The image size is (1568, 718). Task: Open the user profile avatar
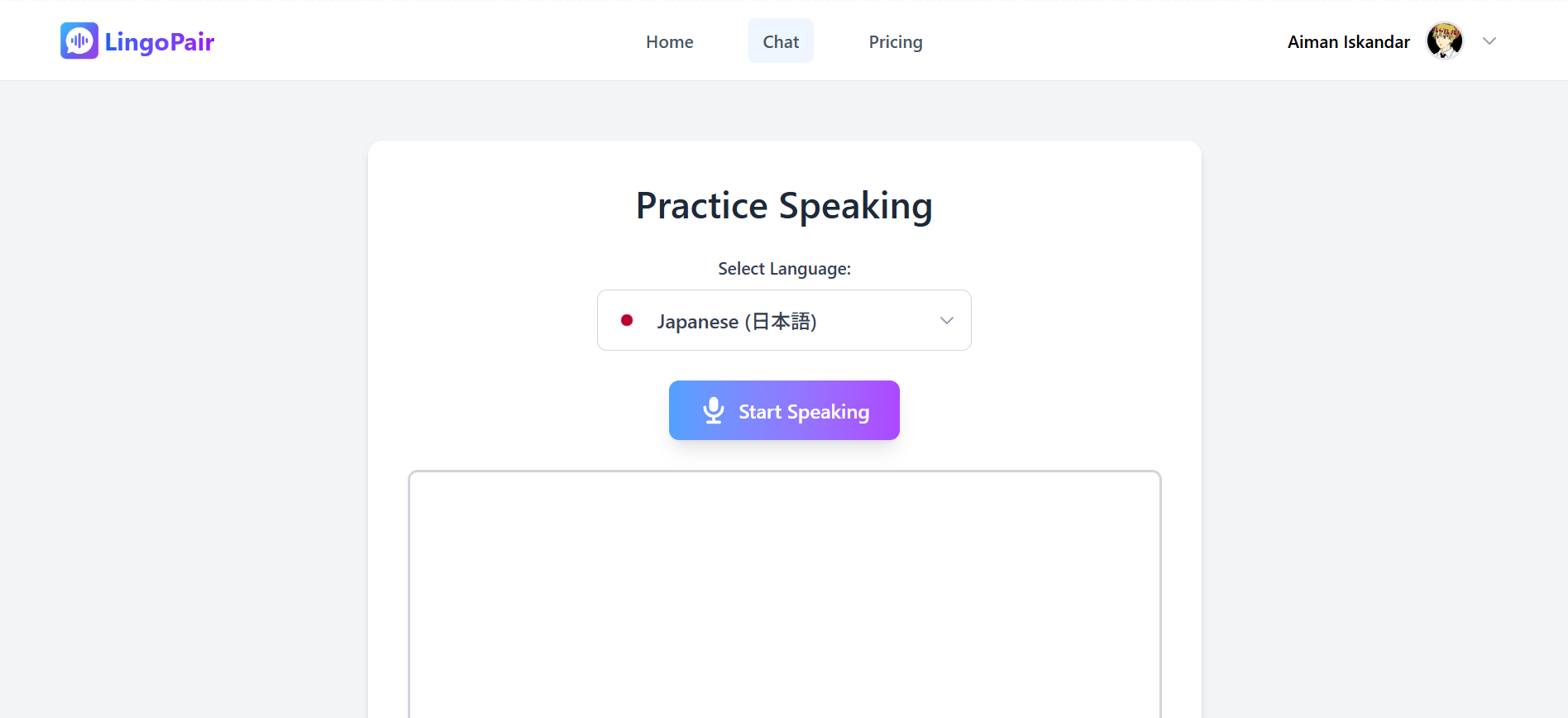pyautogui.click(x=1445, y=41)
